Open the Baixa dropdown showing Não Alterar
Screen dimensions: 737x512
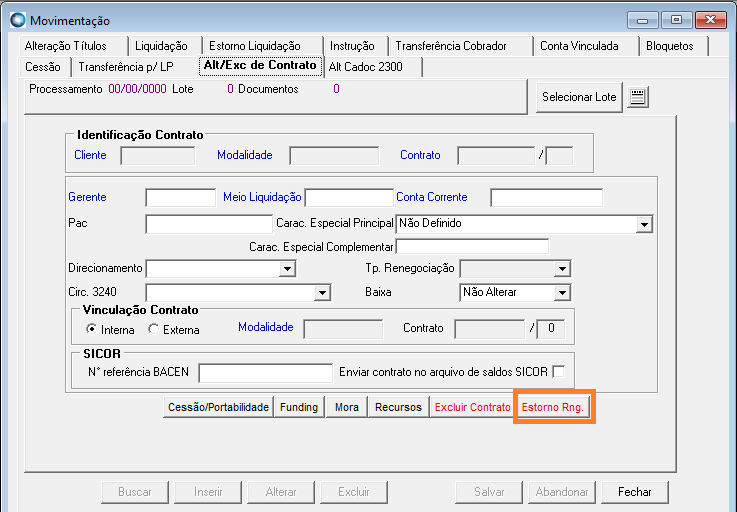click(x=562, y=293)
